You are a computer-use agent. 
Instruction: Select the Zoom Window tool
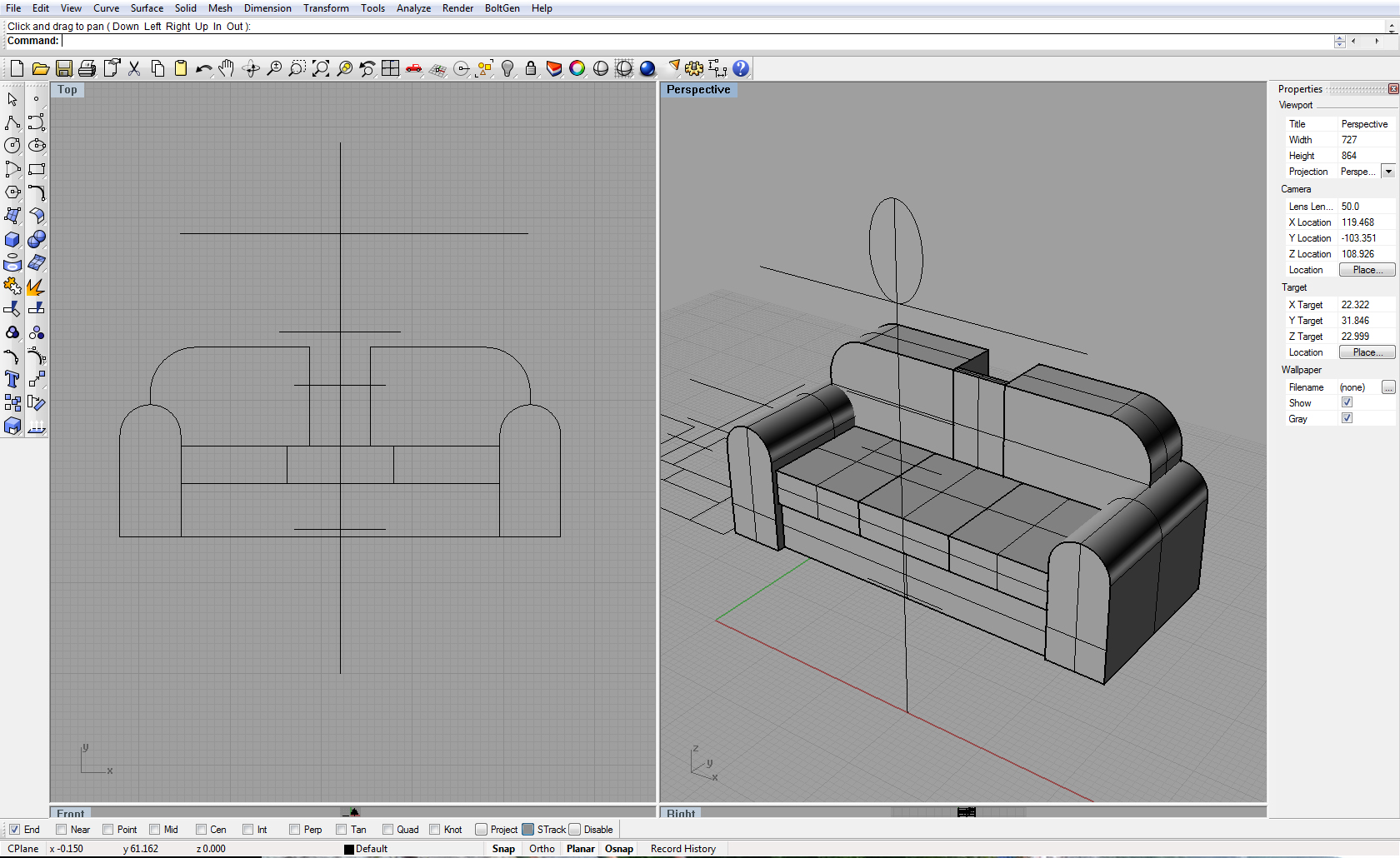297,68
